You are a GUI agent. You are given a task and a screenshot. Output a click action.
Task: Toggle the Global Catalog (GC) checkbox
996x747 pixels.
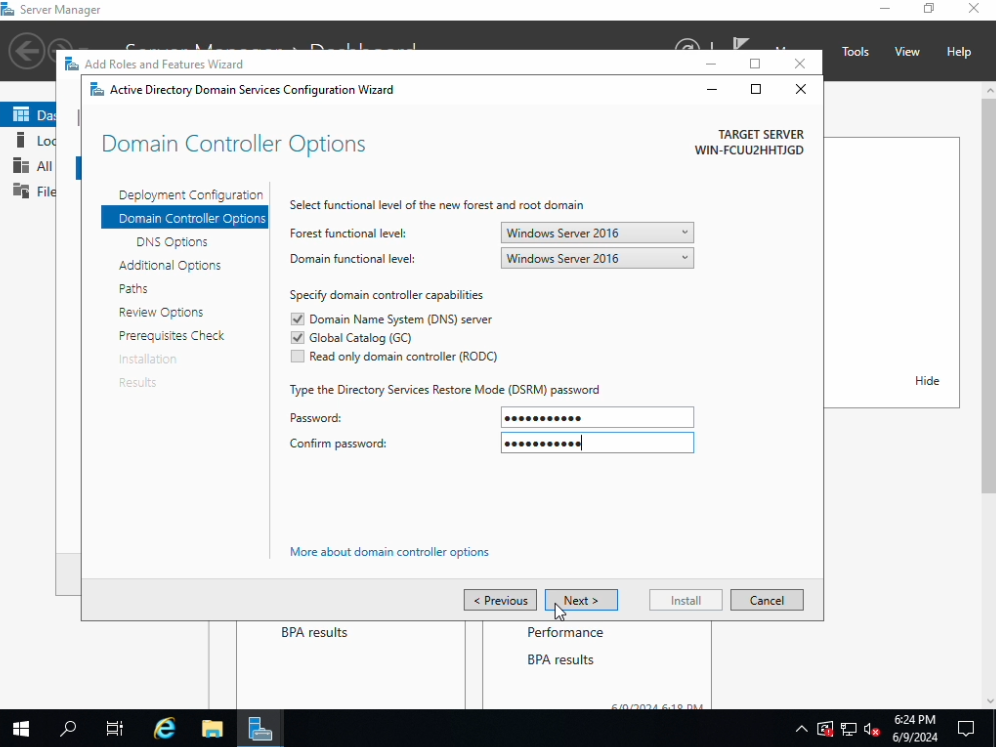coord(297,337)
